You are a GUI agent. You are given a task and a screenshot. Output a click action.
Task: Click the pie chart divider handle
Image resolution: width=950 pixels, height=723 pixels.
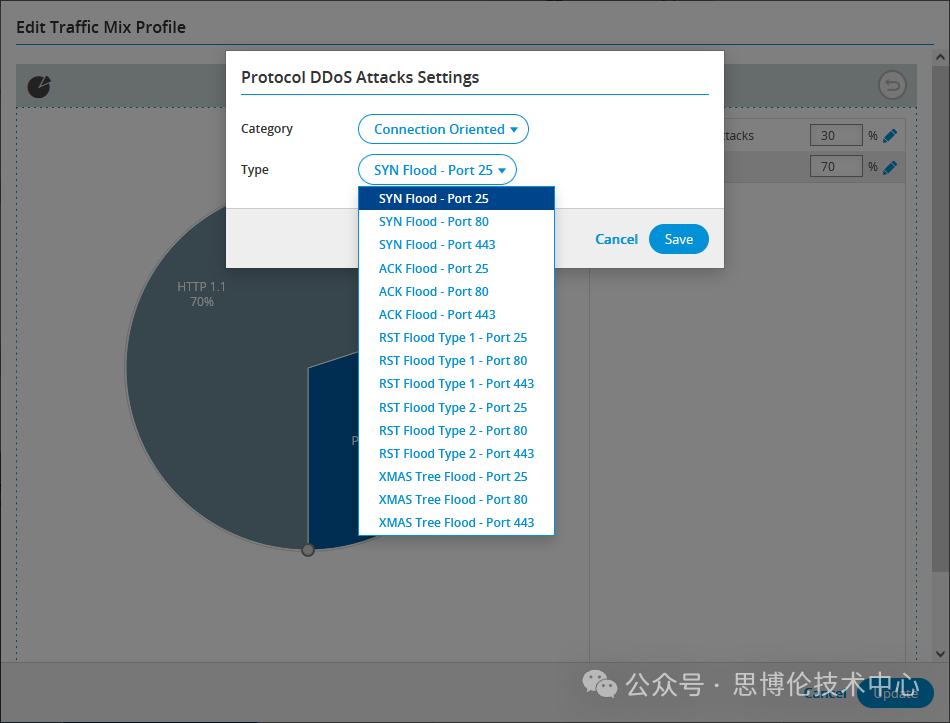tap(308, 550)
